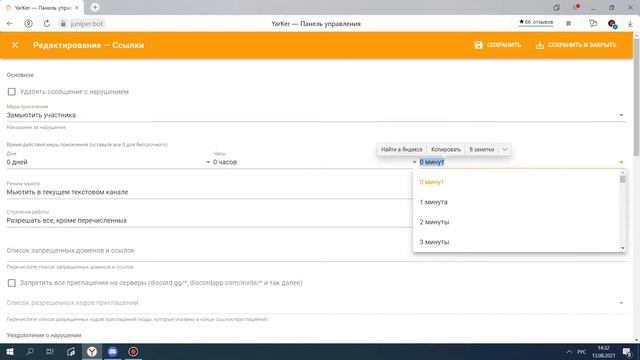The width and height of the screenshot is (640, 360).
Task: Open the taskbar clock and date
Action: pos(604,352)
